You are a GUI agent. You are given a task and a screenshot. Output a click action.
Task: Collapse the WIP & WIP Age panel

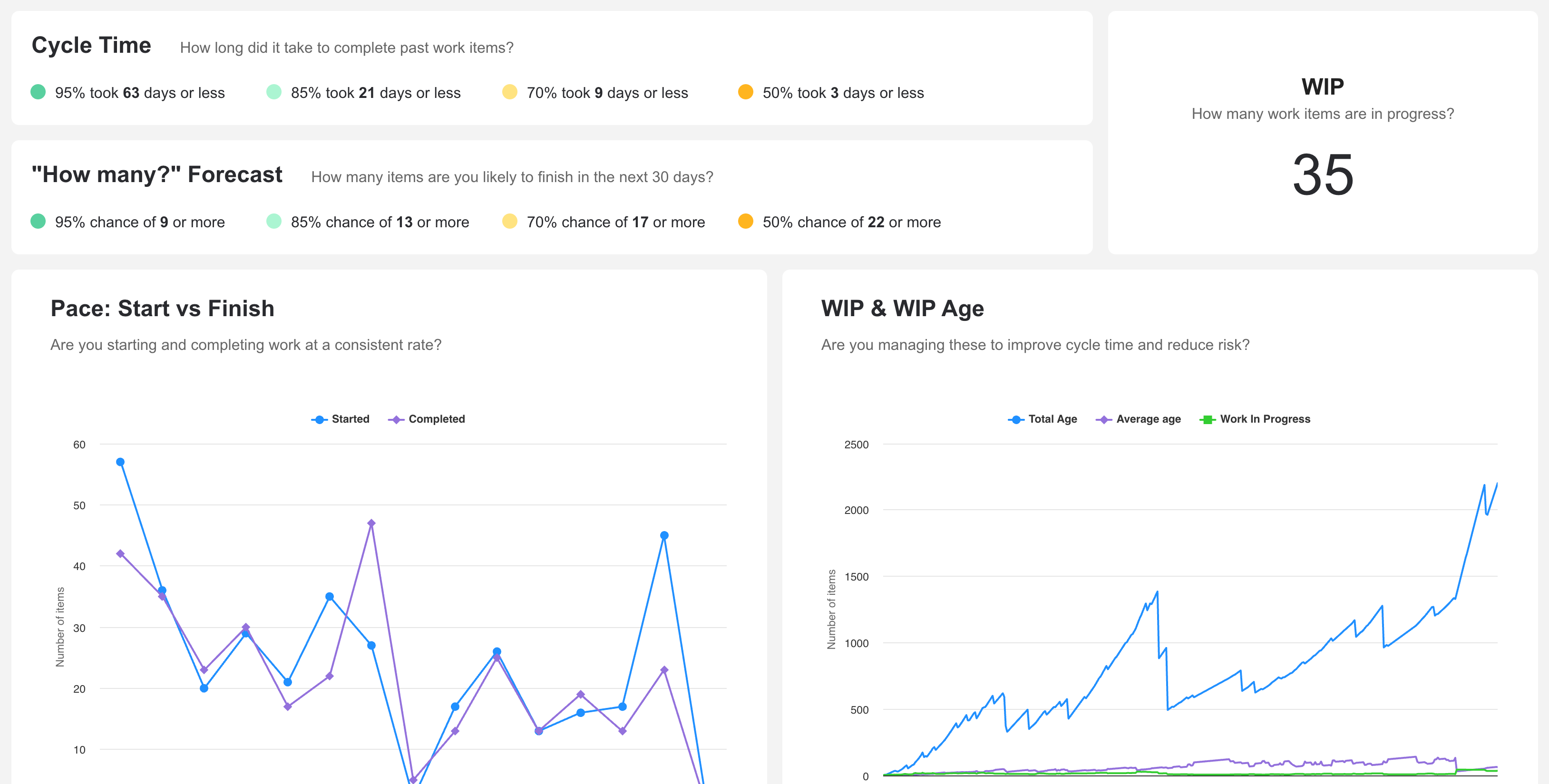coord(903,309)
